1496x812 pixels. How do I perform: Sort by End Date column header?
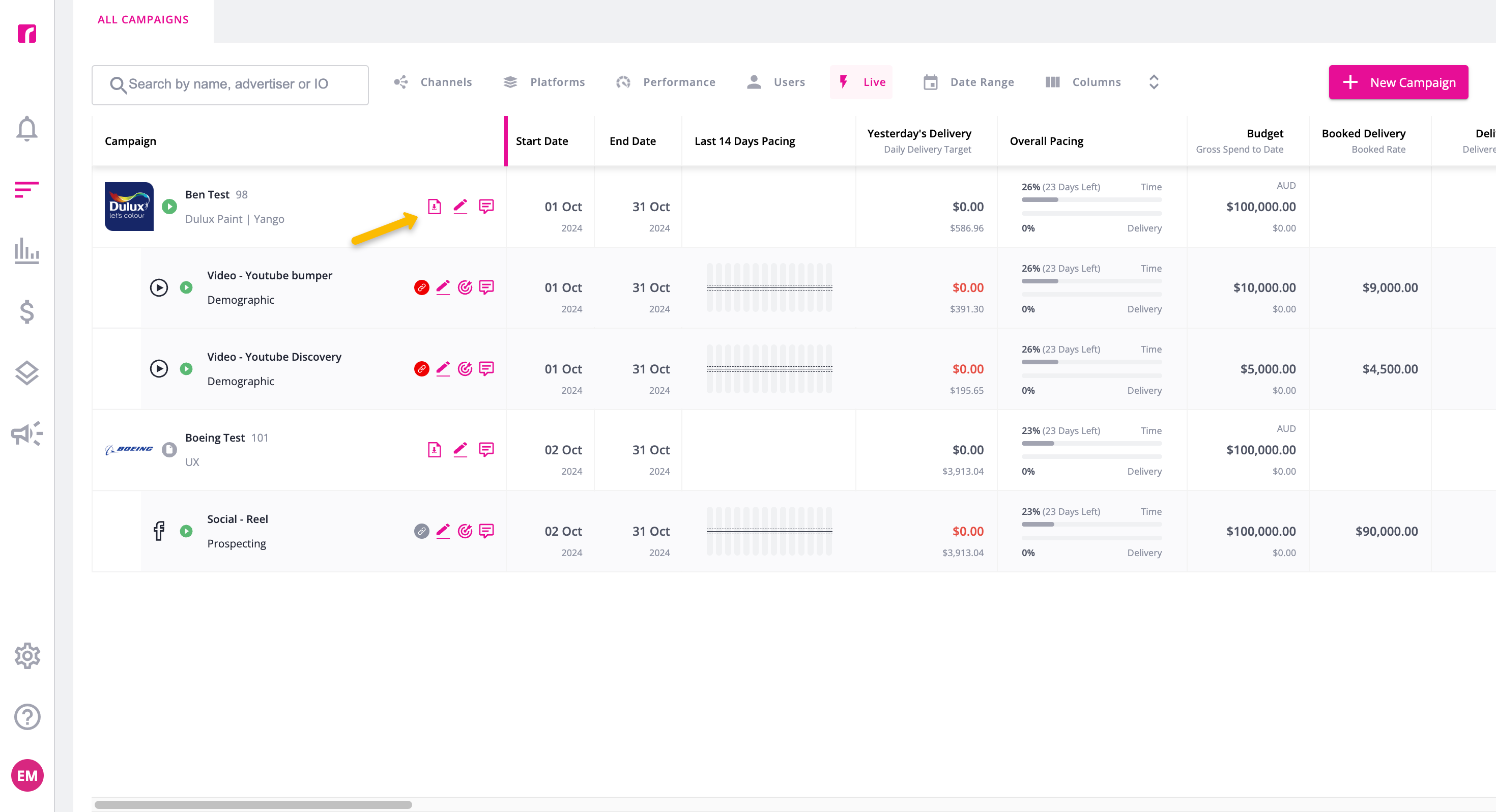632,141
